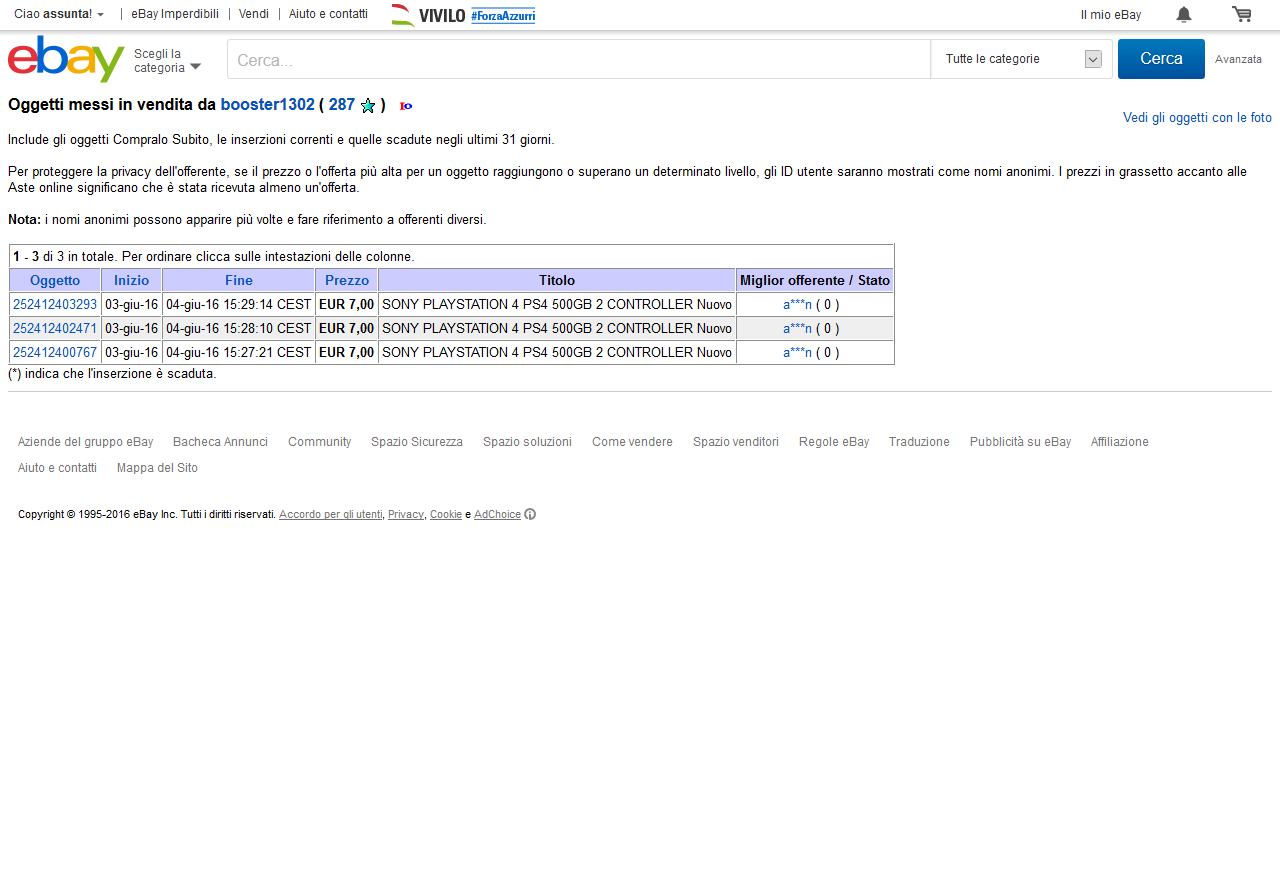Image resolution: width=1280 pixels, height=884 pixels.
Task: Sort by the Fine column header
Action: click(239, 281)
